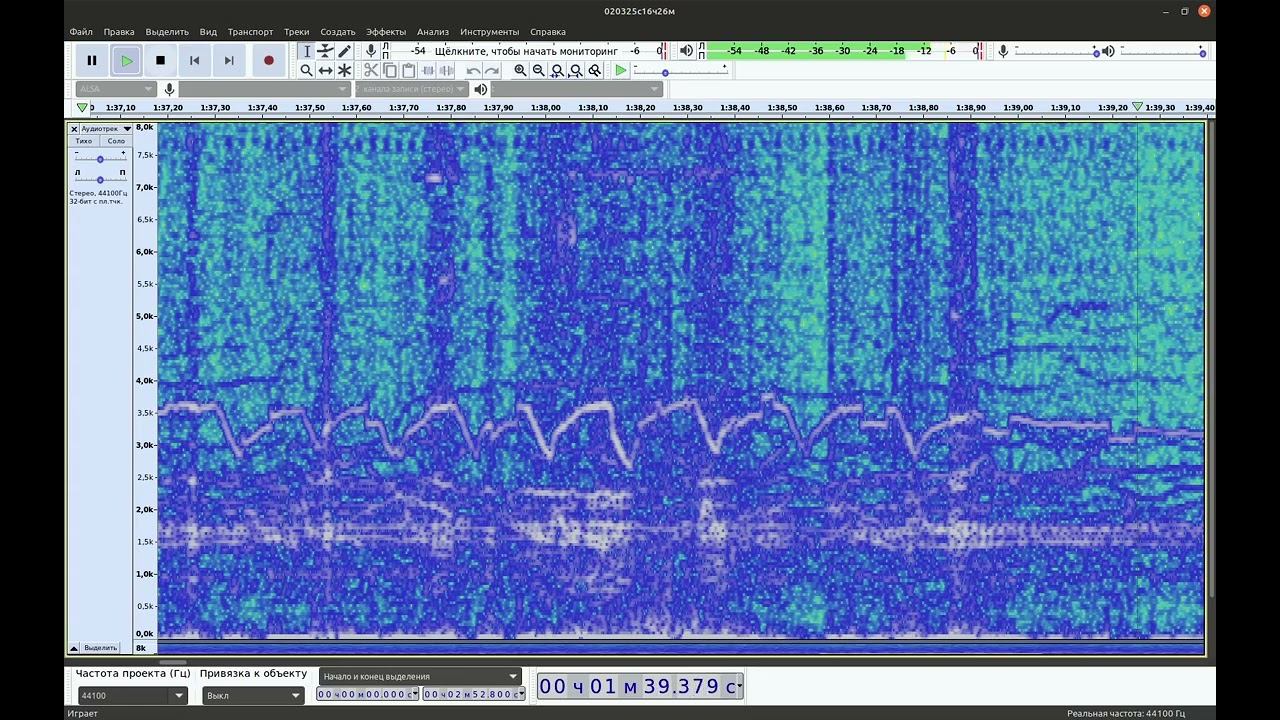Open the 'Треки' menu
This screenshot has height=720, width=1280.
tap(296, 32)
